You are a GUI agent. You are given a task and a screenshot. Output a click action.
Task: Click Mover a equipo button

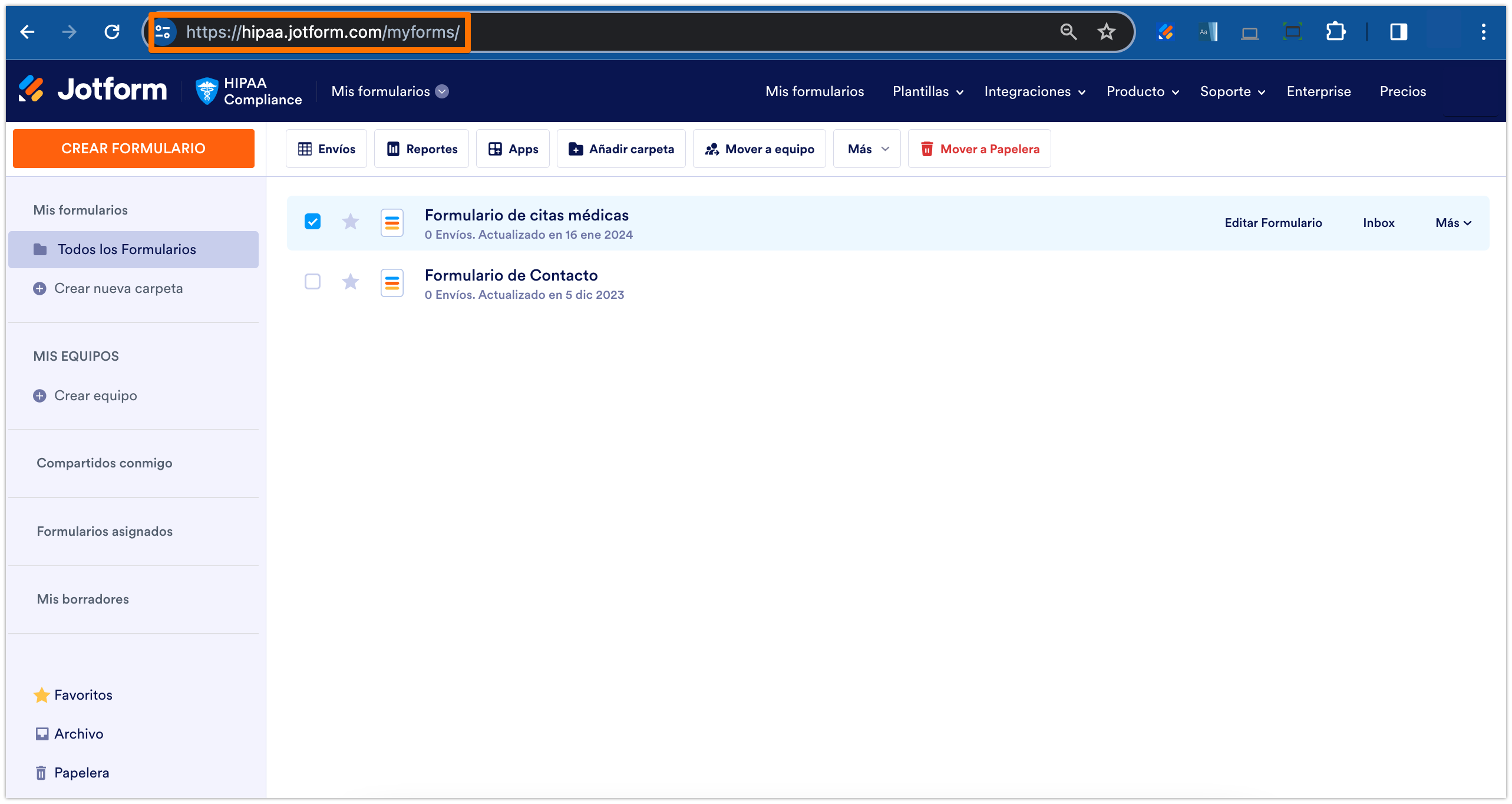pyautogui.click(x=760, y=149)
